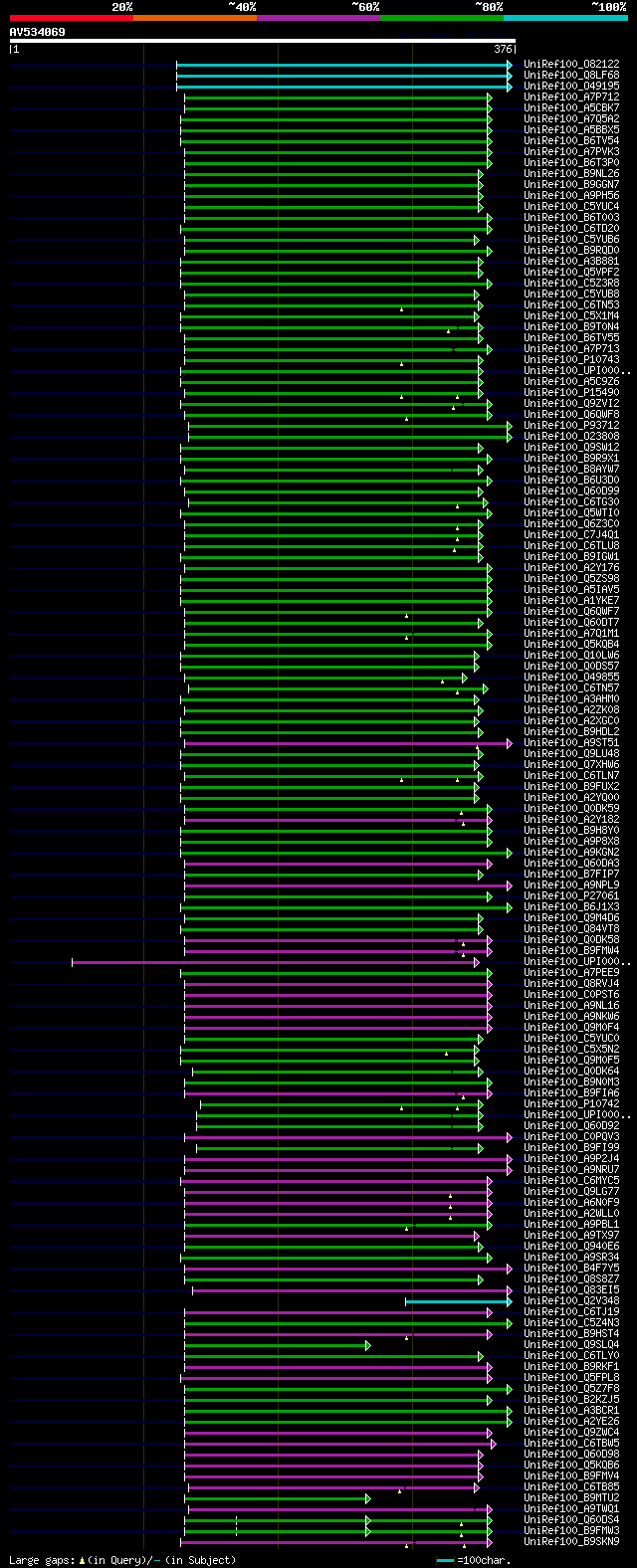Click the purple alignment bar for A9ST51
637x1568 pixels.
tap(348, 743)
